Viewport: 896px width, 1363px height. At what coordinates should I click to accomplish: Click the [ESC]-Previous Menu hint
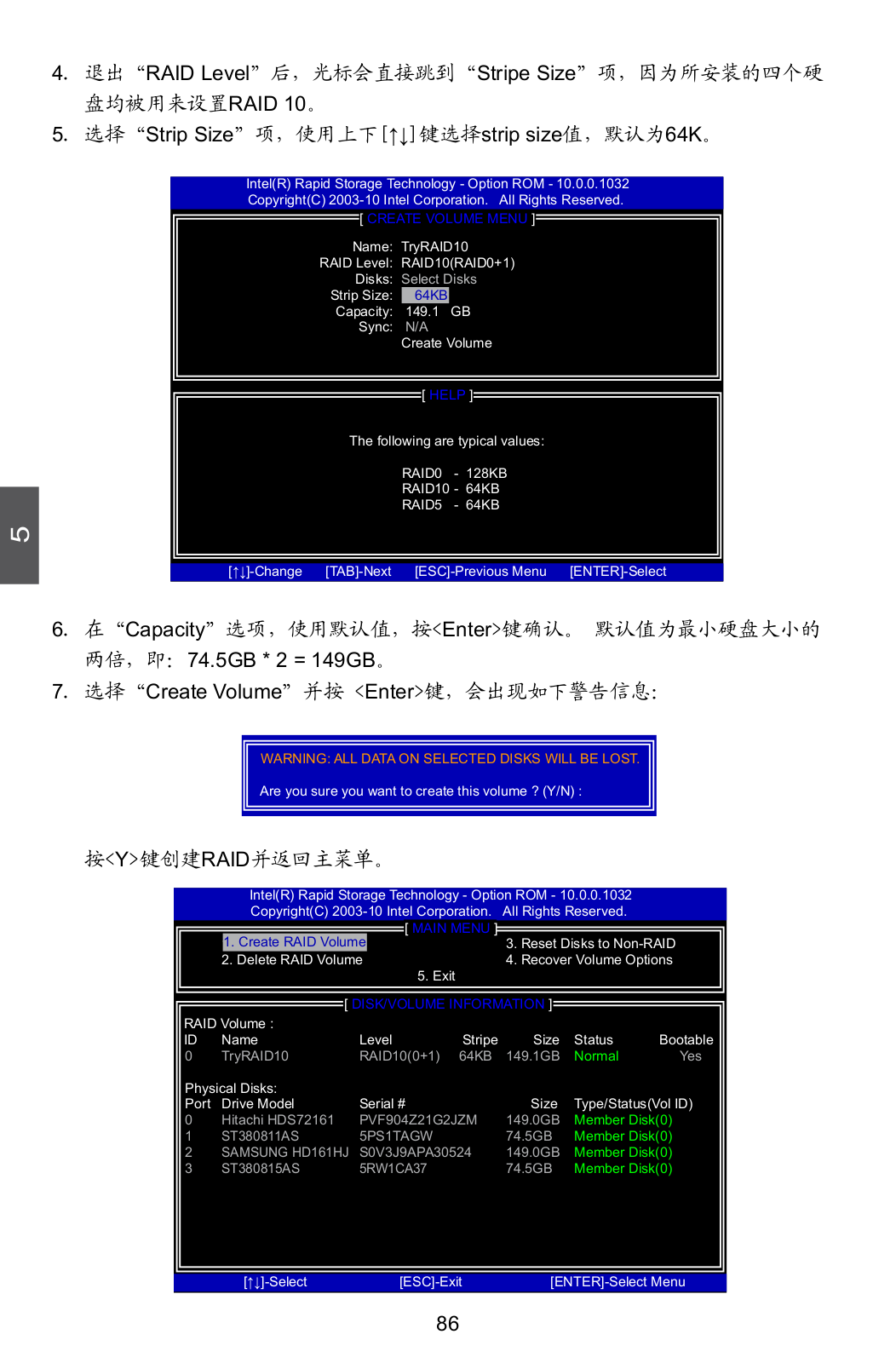[x=480, y=572]
